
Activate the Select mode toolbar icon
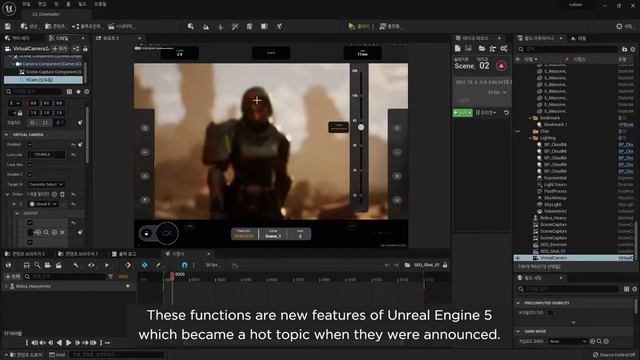[191, 26]
